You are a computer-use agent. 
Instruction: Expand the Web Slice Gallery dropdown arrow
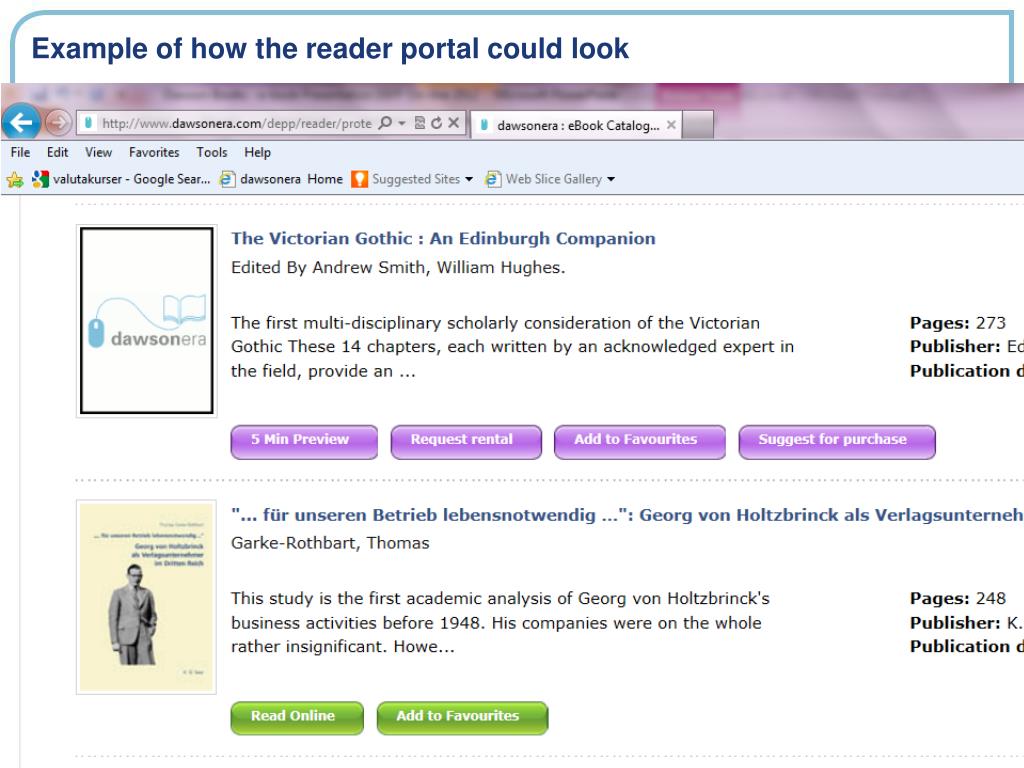click(x=611, y=179)
